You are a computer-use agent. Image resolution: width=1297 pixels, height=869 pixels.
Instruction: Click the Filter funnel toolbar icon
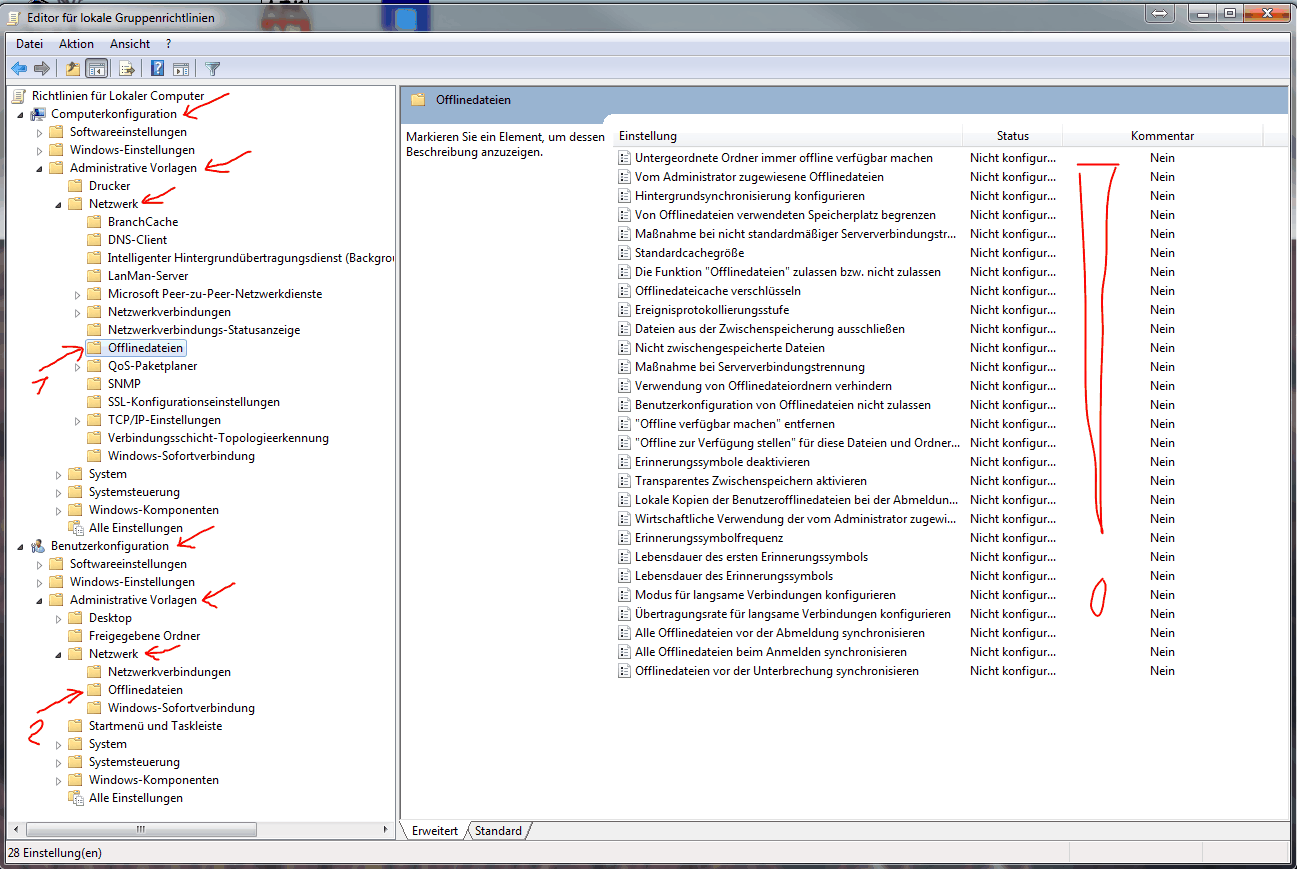click(x=213, y=69)
